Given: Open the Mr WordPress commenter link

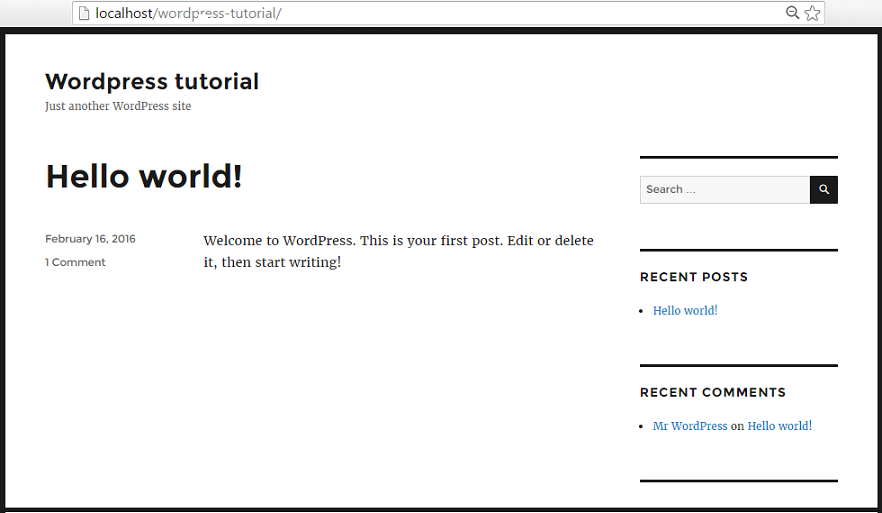Looking at the screenshot, I should [x=690, y=426].
